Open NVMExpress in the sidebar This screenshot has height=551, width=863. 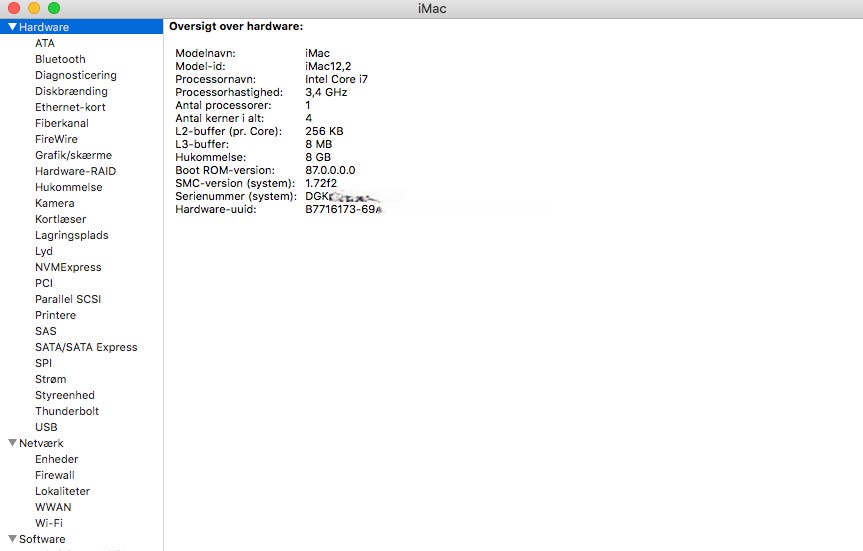coord(68,267)
